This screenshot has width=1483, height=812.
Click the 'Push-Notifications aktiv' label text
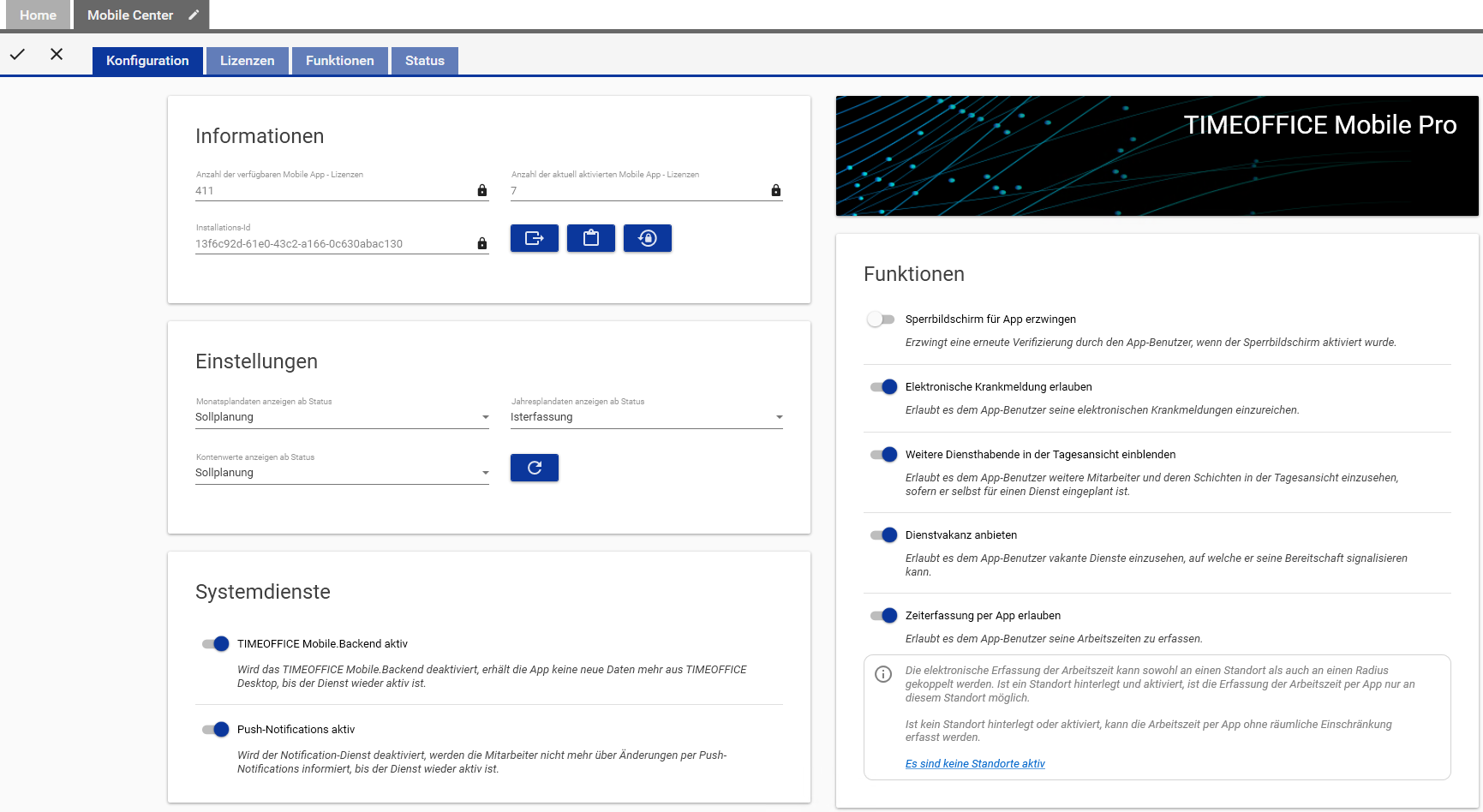point(296,730)
